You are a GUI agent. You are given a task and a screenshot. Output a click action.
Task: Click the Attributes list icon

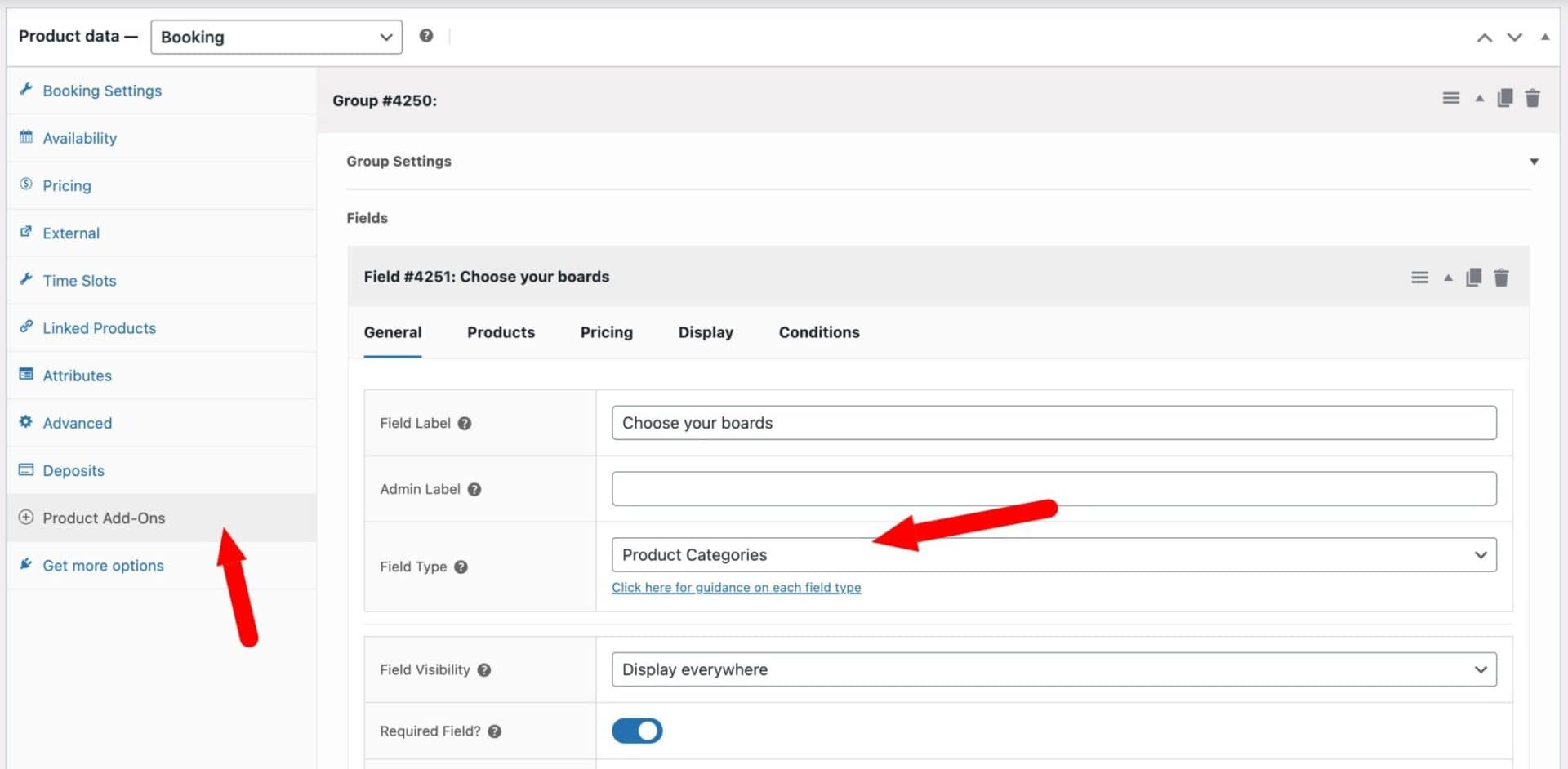point(26,374)
